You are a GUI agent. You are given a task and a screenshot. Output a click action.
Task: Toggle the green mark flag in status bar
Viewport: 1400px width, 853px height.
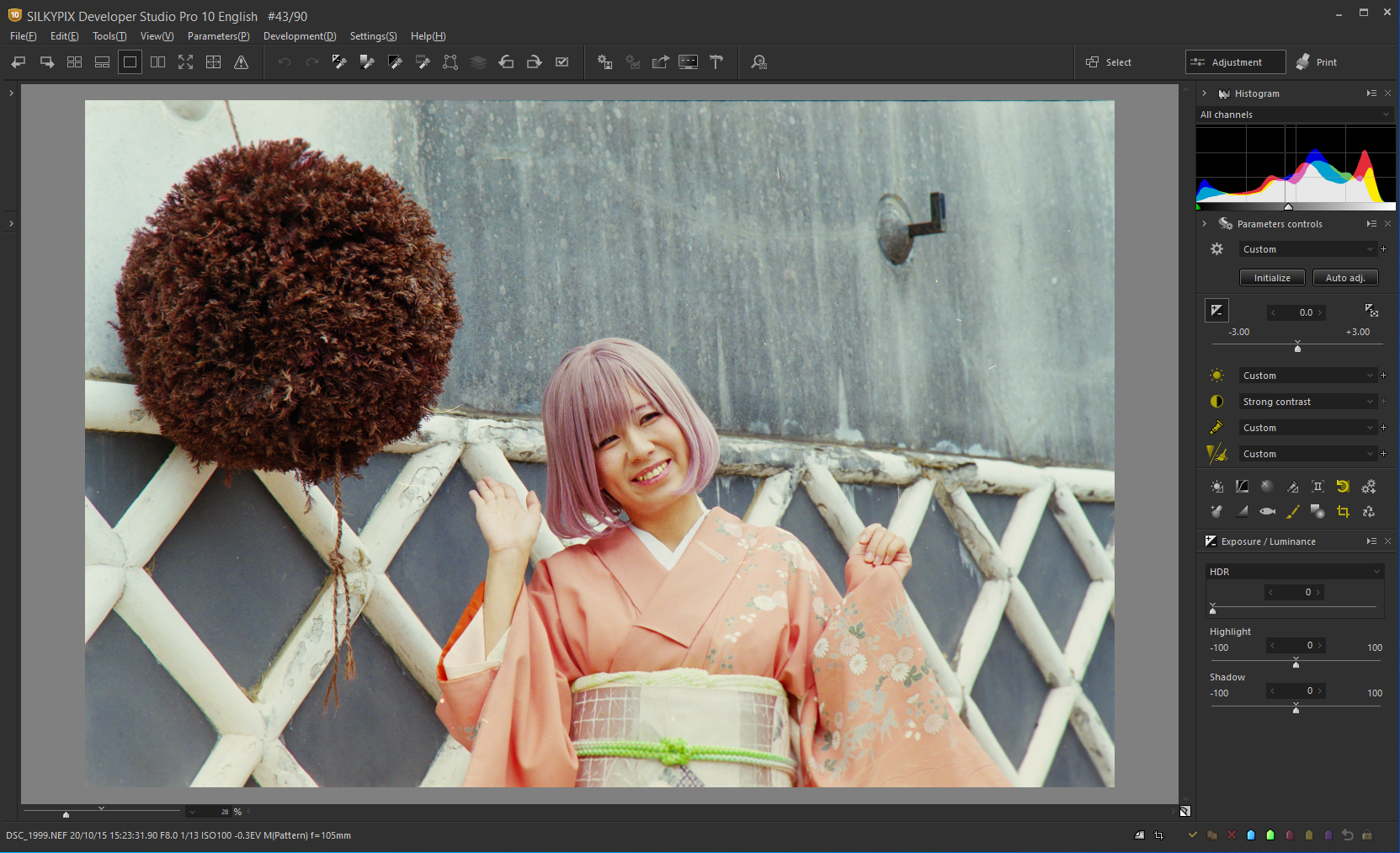click(1270, 835)
